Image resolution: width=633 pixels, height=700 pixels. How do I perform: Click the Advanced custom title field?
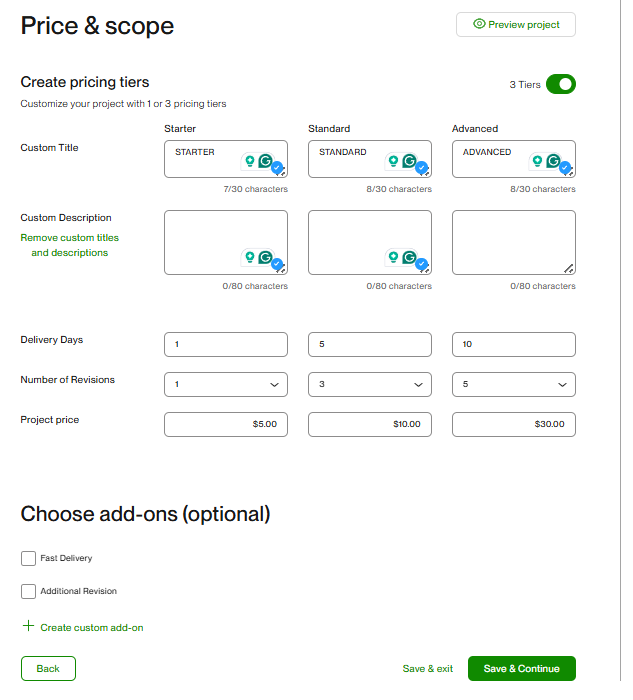click(514, 159)
